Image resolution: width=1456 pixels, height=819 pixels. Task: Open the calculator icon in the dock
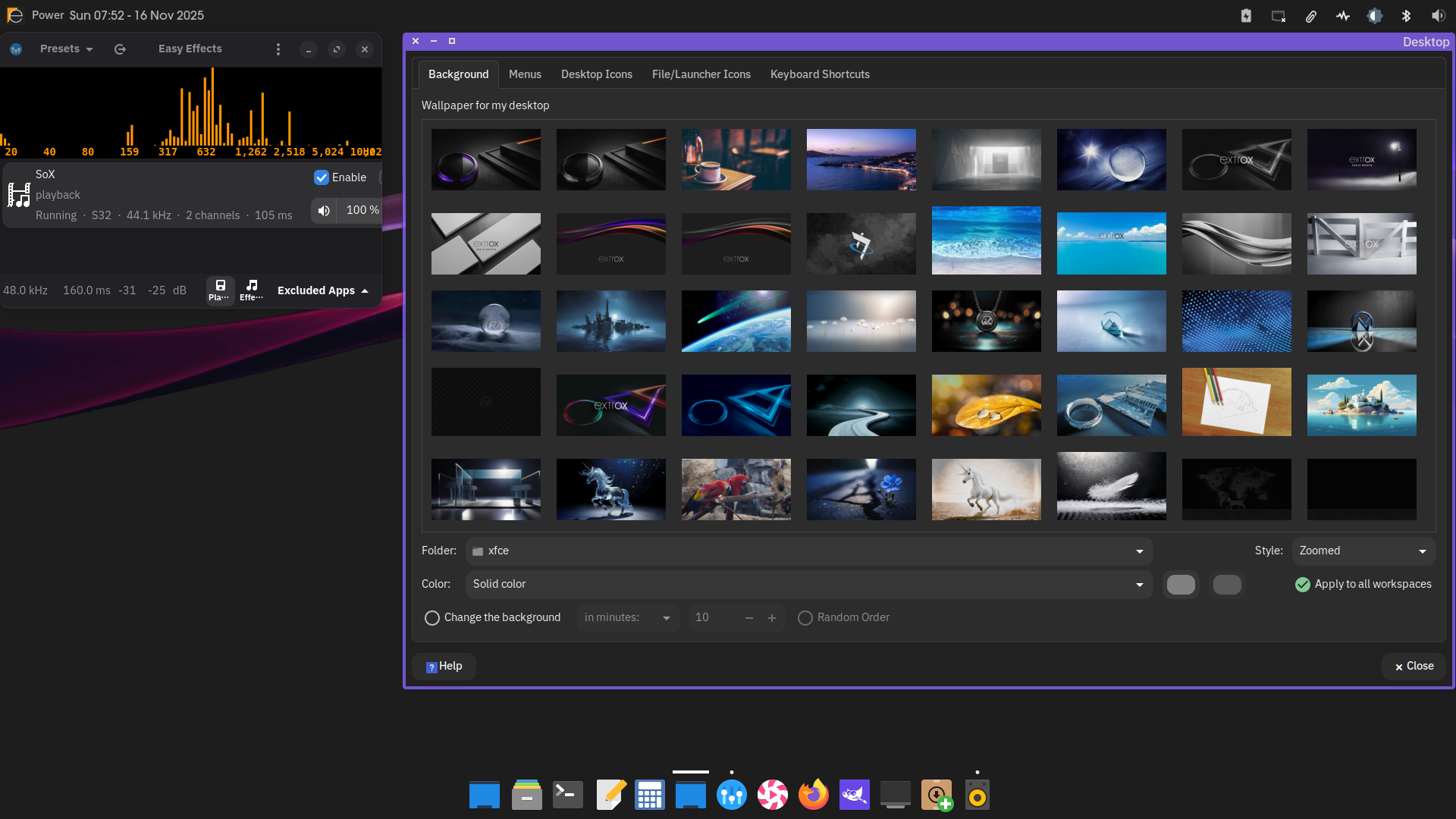click(x=649, y=795)
